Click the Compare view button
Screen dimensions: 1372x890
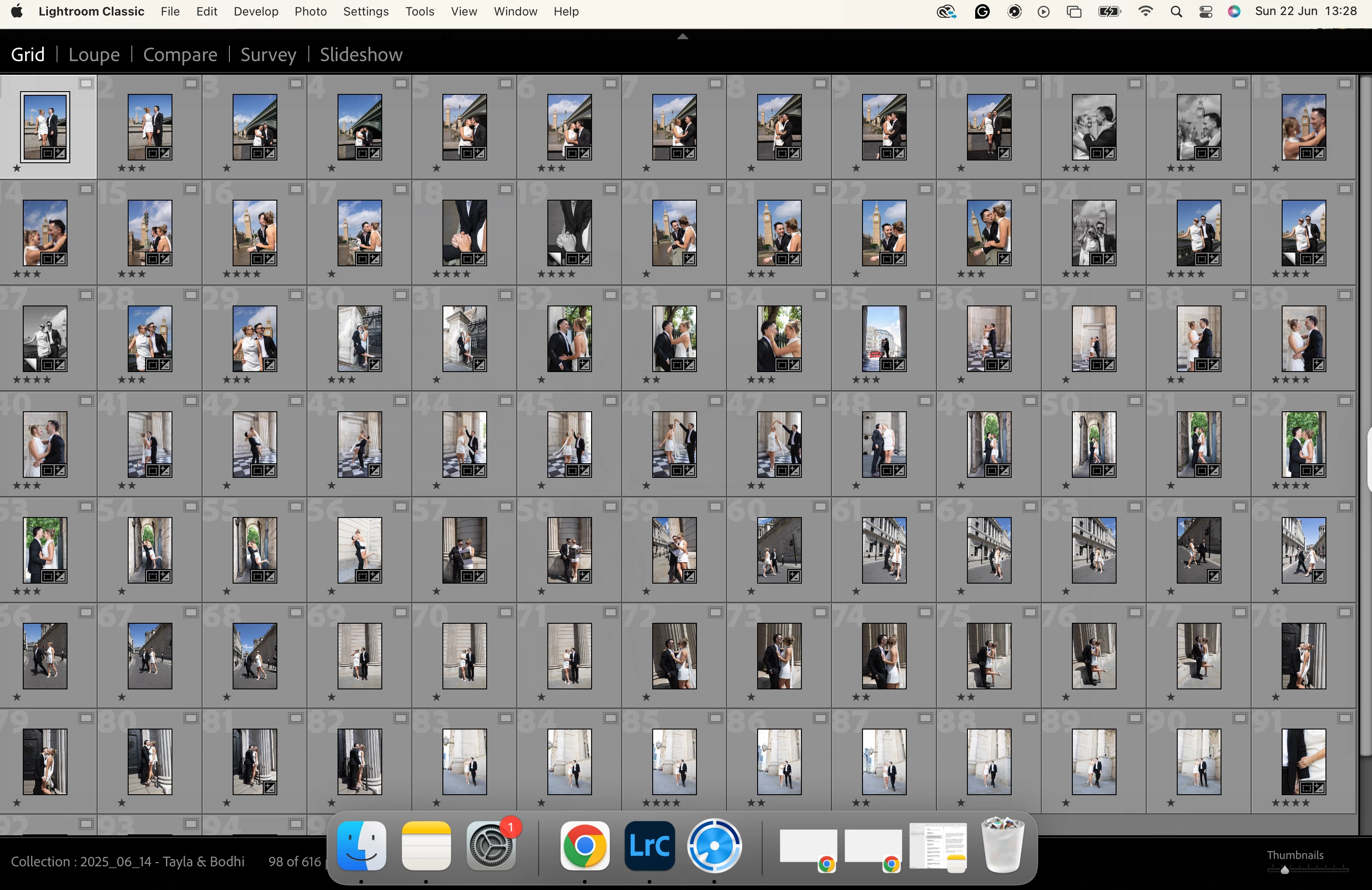[180, 55]
